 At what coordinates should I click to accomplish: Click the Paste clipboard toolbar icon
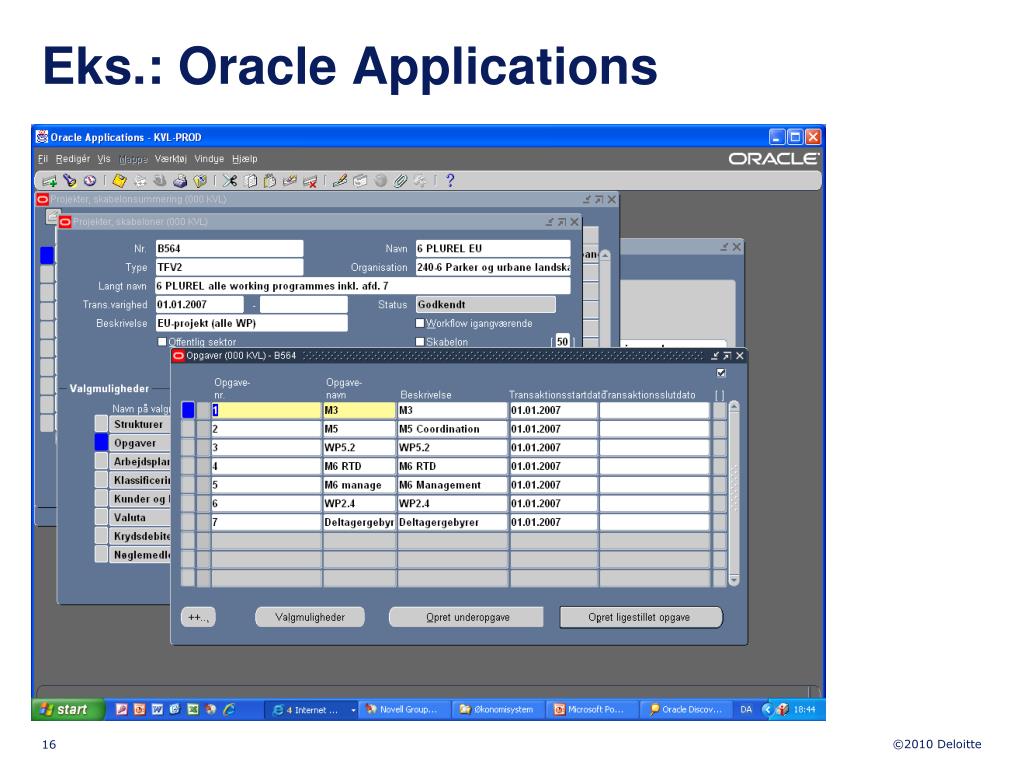pos(270,181)
